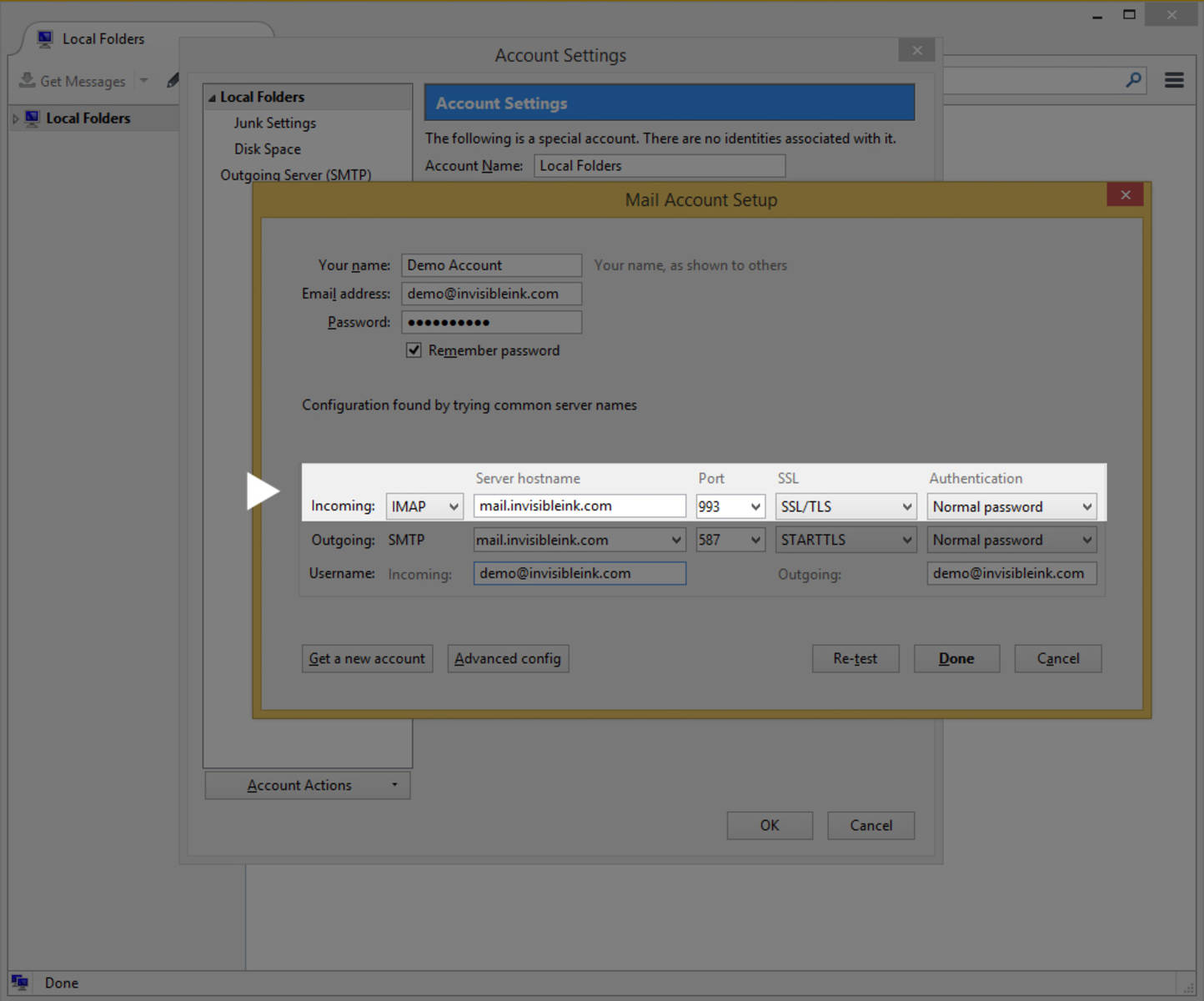Screen dimensions: 1204x1001
Task: Select the Local Folders tab
Action: pos(103,39)
